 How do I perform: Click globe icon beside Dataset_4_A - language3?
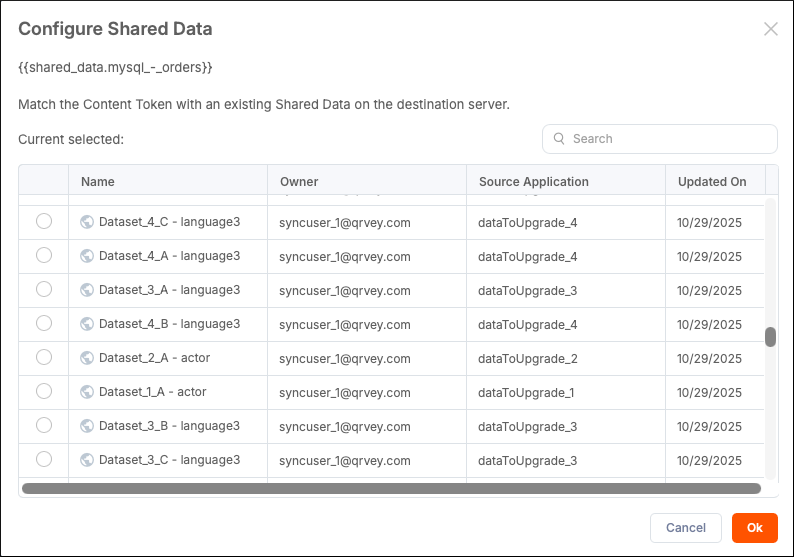(87, 256)
